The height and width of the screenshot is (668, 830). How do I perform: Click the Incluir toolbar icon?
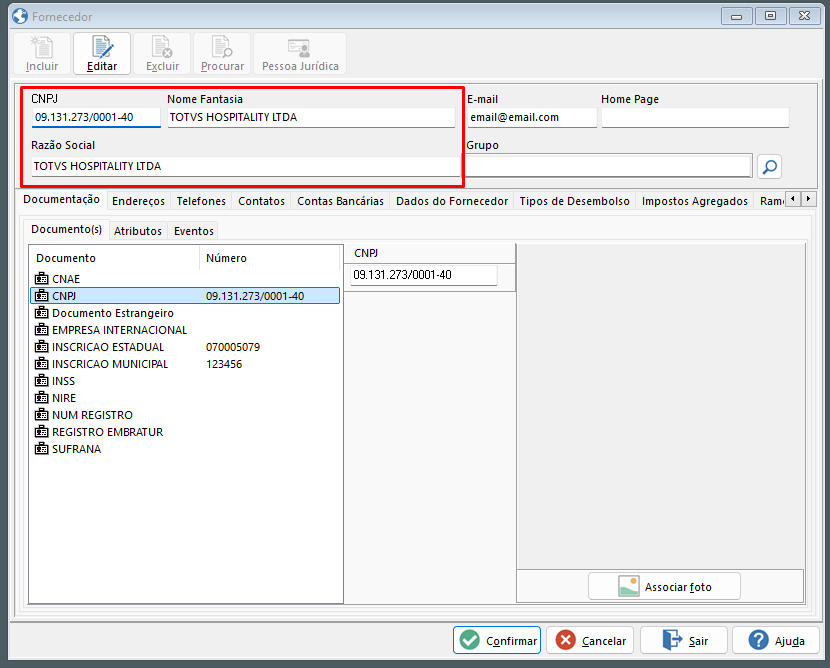click(x=42, y=54)
